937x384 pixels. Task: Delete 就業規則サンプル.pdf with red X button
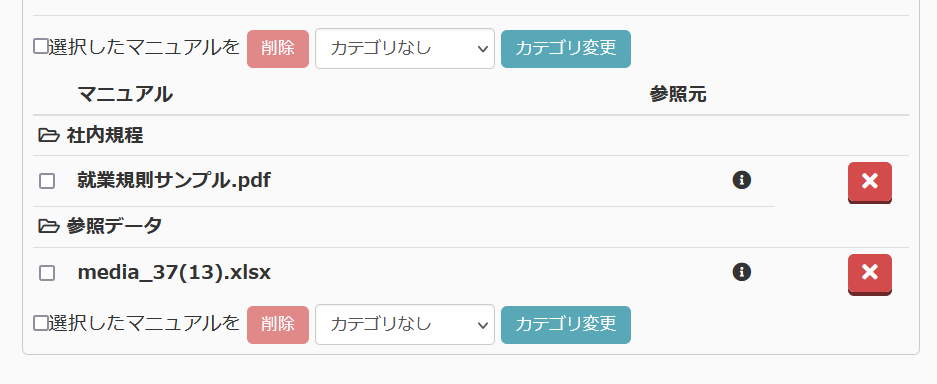pos(869,182)
